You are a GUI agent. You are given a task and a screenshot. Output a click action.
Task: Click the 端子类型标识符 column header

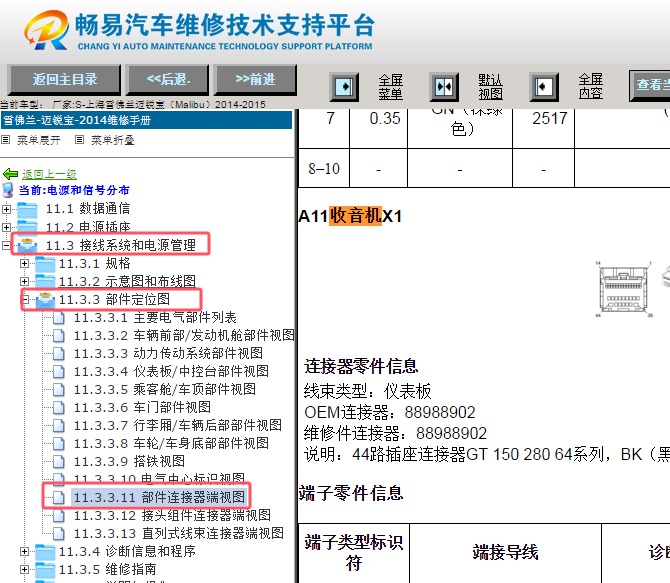[354, 553]
